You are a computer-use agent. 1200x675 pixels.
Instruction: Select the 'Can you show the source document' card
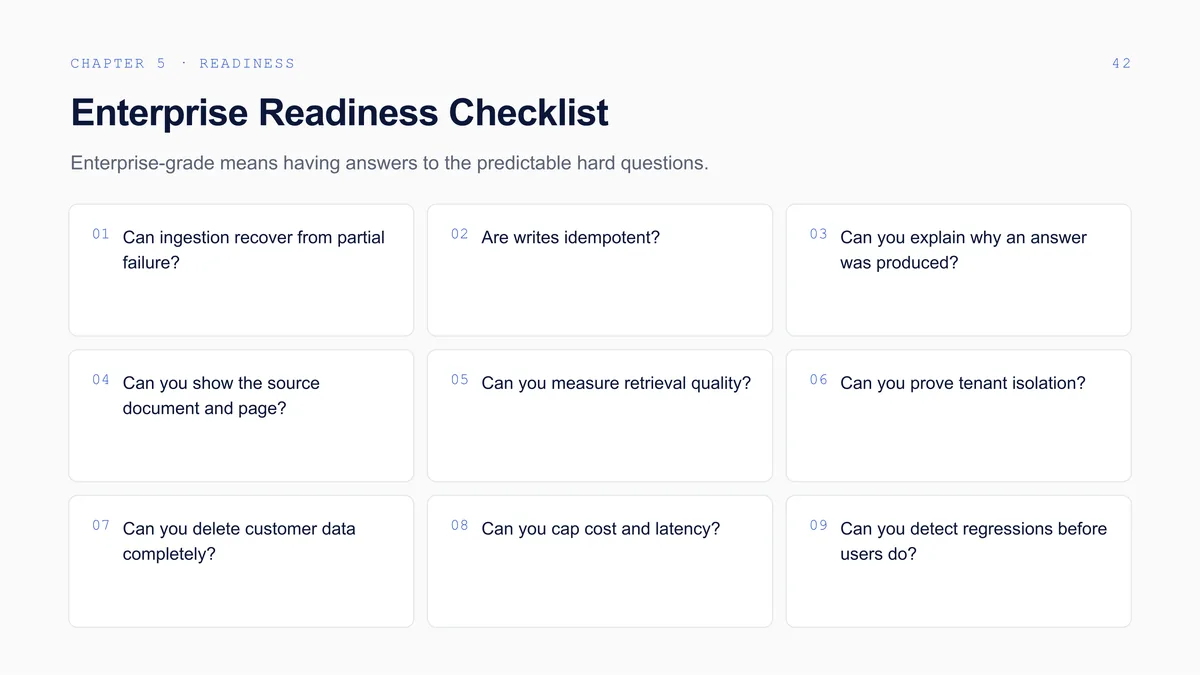(241, 416)
